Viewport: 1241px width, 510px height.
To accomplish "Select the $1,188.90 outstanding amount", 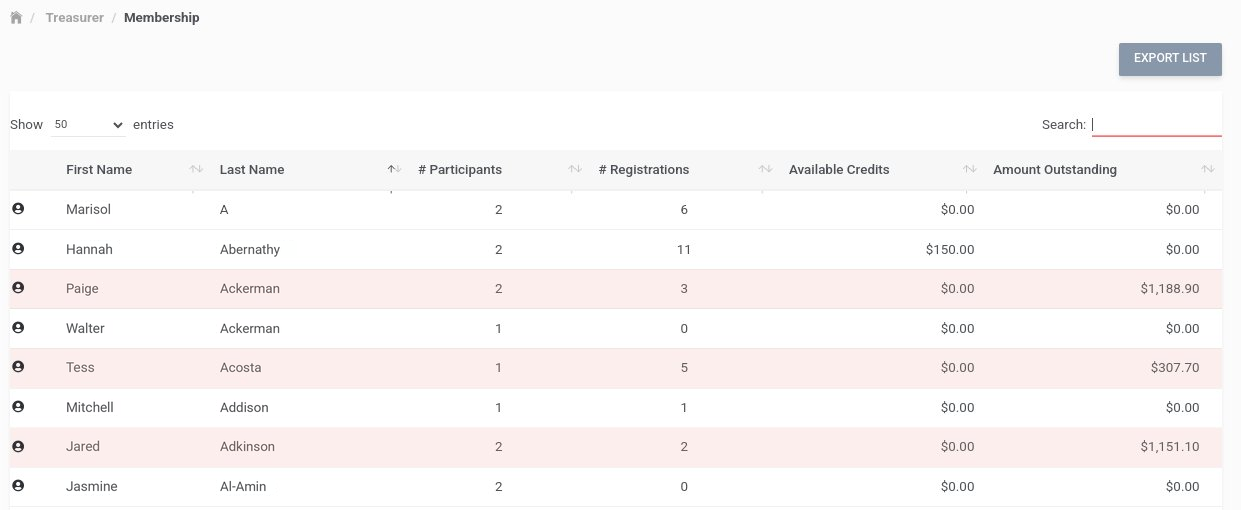I will [x=1169, y=289].
